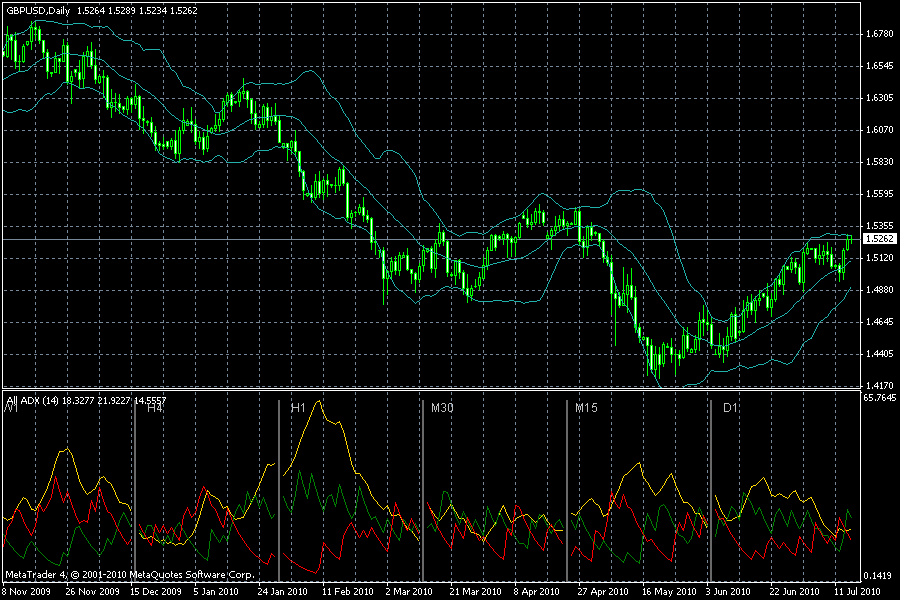Select the 1.5120 price axis label
This screenshot has height=600, width=900.
tap(880, 258)
